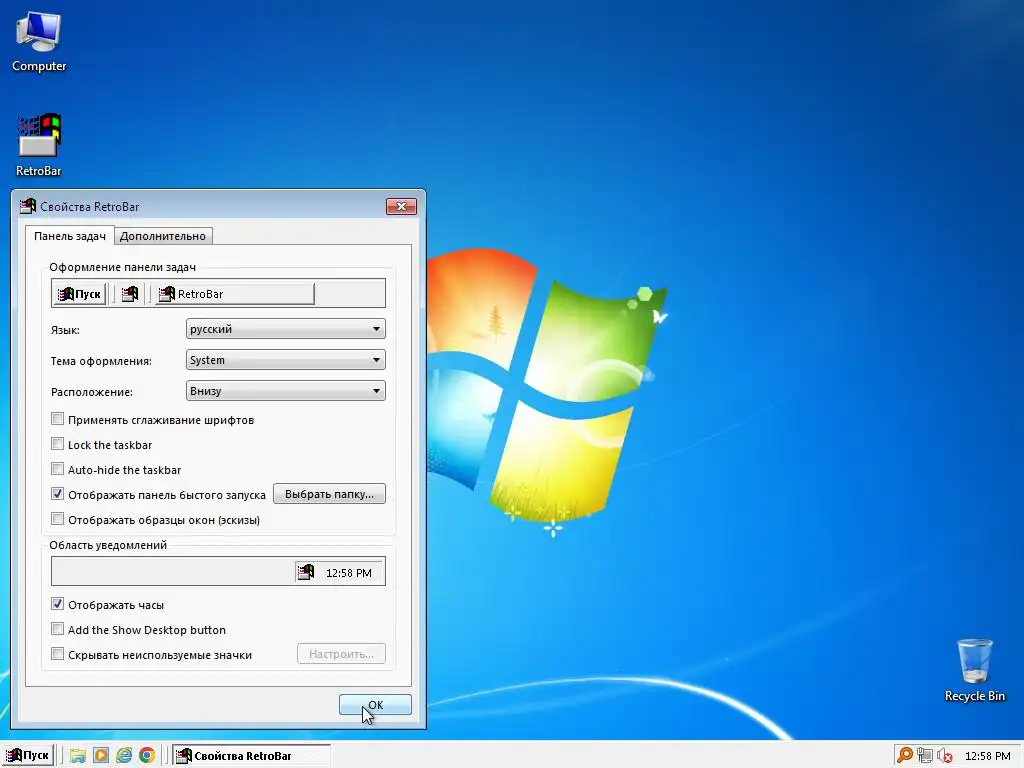The image size is (1024, 768).
Task: Launch Windows Media Player from quick launch
Action: click(101, 756)
